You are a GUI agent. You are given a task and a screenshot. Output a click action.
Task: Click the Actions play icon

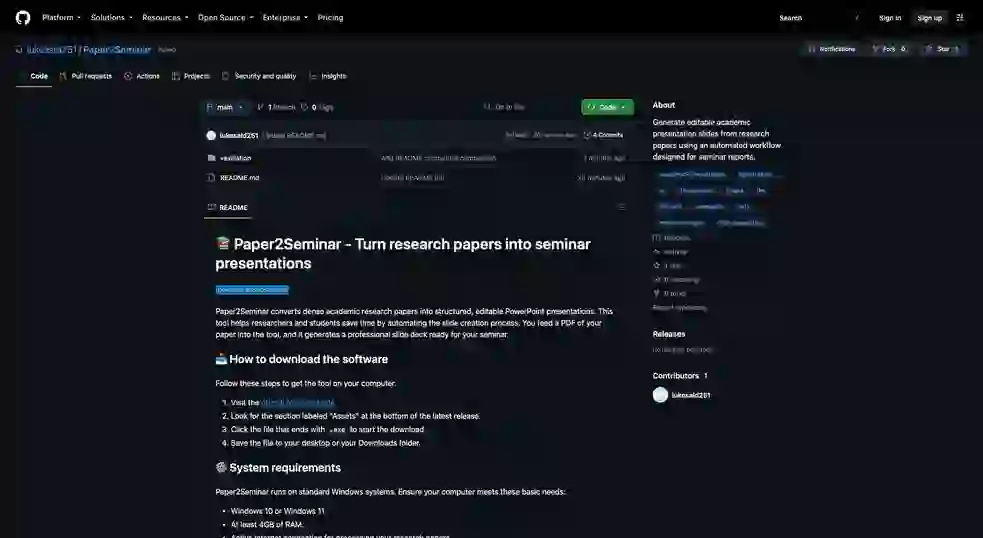tap(128, 76)
